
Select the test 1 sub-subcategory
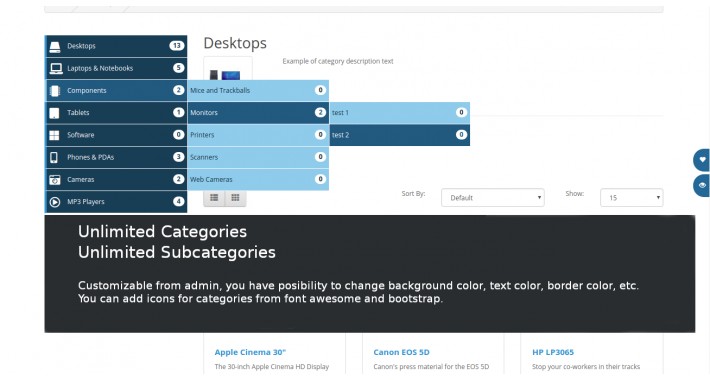pyautogui.click(x=400, y=113)
